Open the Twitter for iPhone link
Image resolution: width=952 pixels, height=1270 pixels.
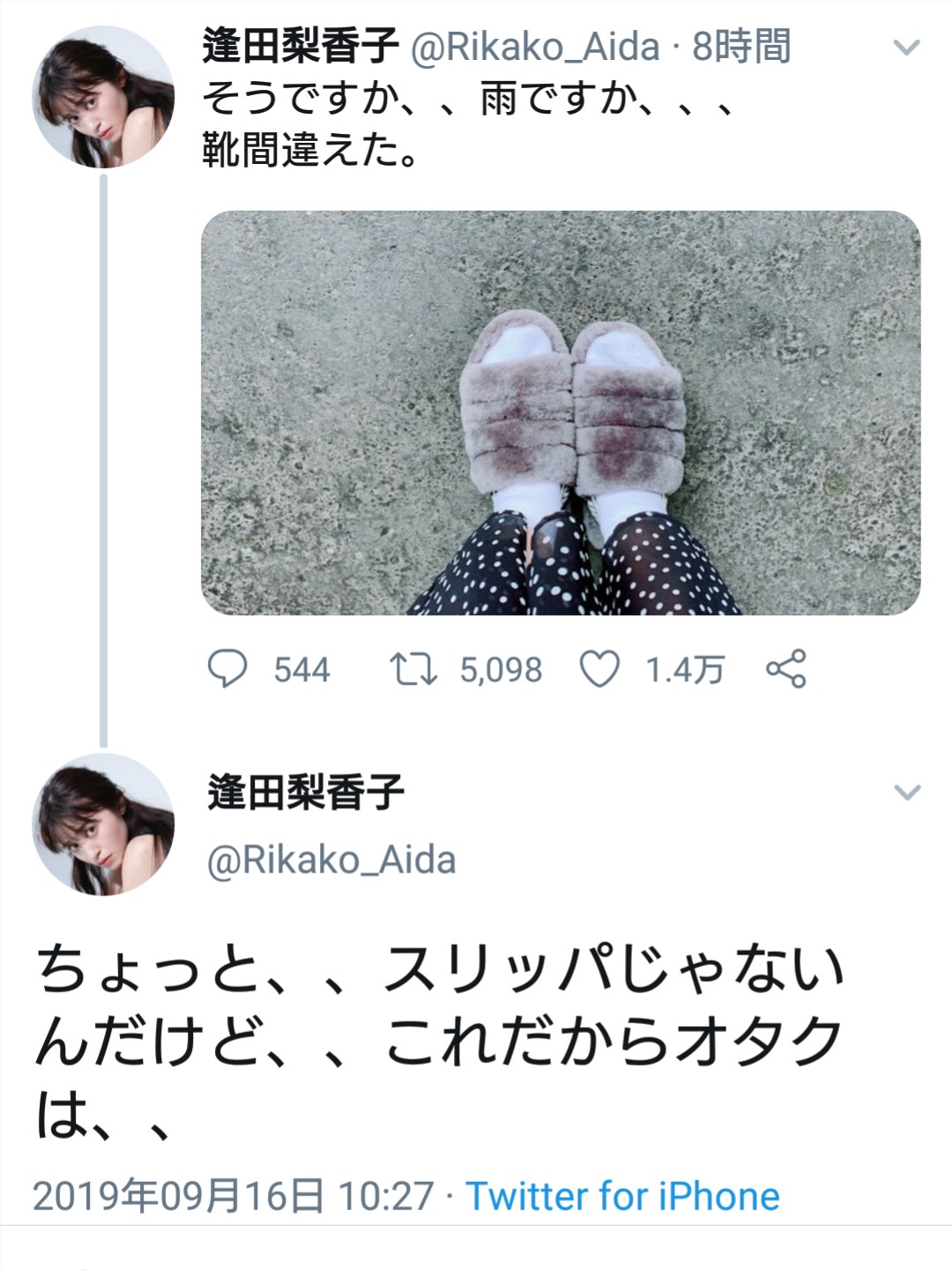[x=622, y=1196]
